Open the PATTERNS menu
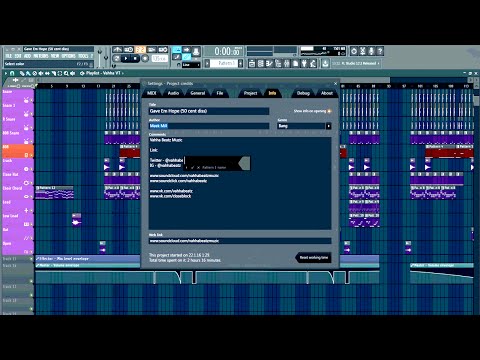Viewport: 480px width, 360px height. click(41, 56)
